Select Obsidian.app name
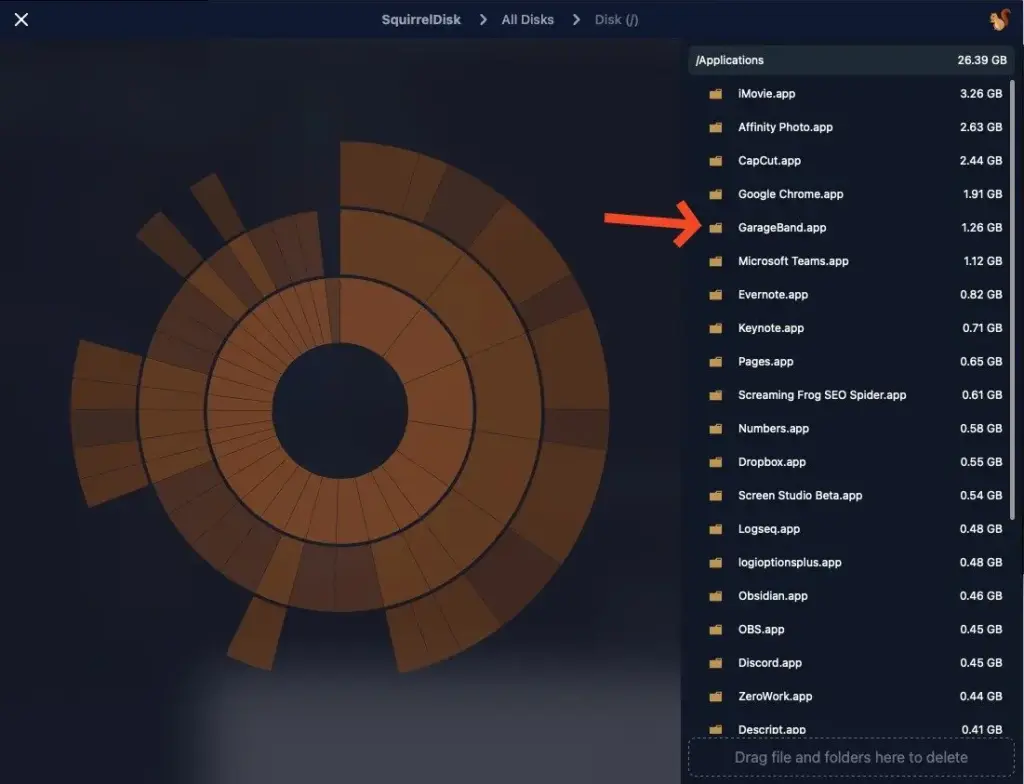Viewport: 1024px width, 784px height. point(773,596)
